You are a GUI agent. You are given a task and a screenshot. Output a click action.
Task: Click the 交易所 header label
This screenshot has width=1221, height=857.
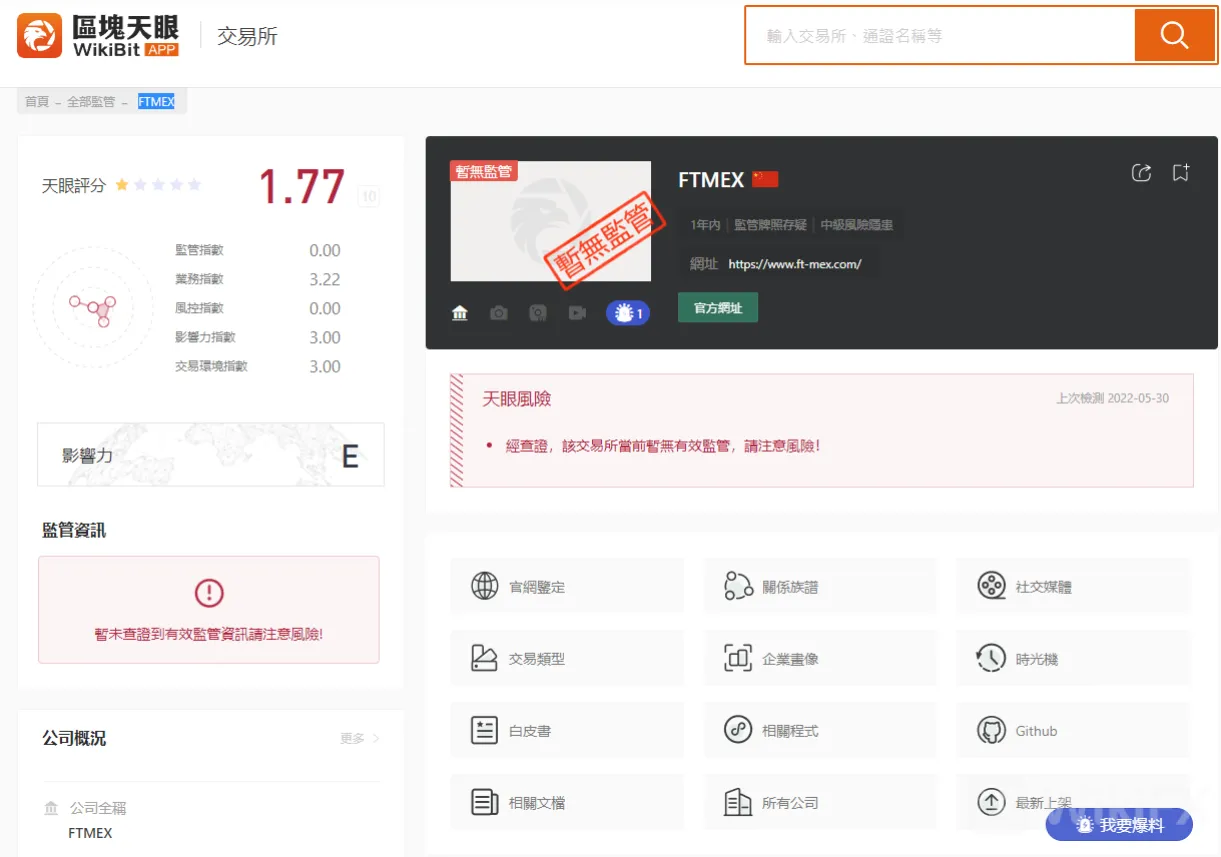click(x=247, y=36)
